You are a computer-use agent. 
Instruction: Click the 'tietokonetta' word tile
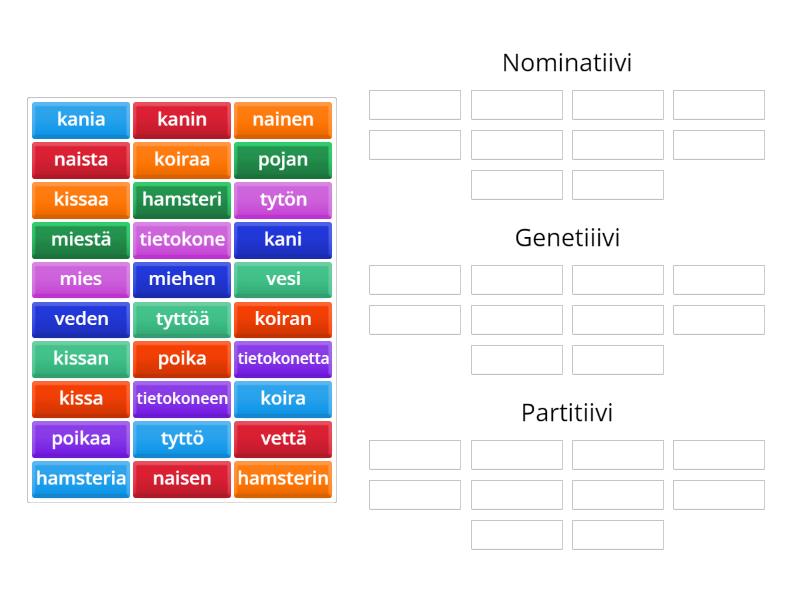283,359
